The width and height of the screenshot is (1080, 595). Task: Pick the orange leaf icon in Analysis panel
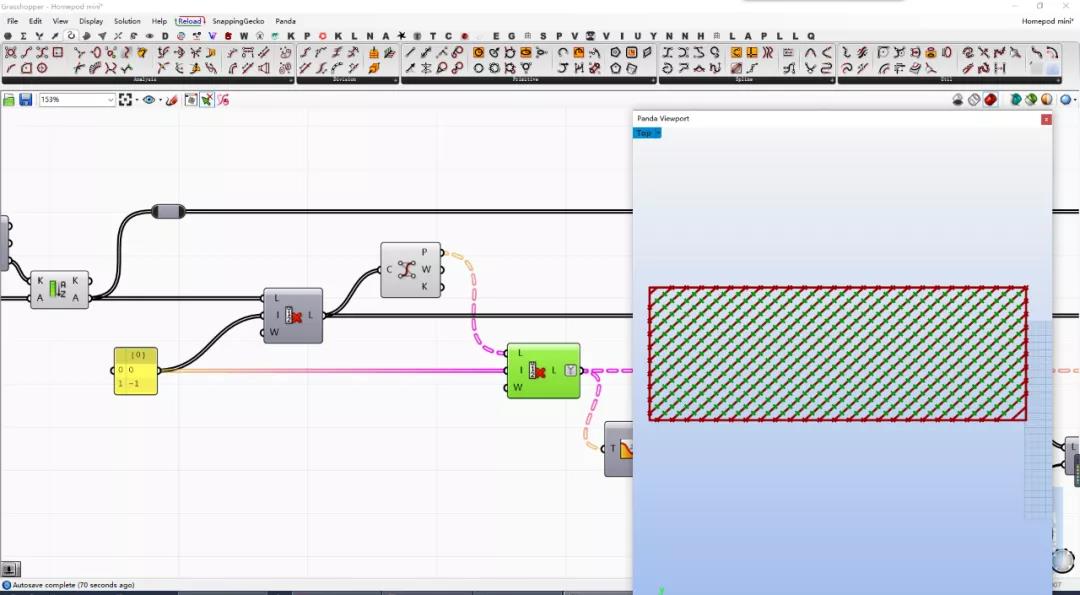[x=142, y=52]
